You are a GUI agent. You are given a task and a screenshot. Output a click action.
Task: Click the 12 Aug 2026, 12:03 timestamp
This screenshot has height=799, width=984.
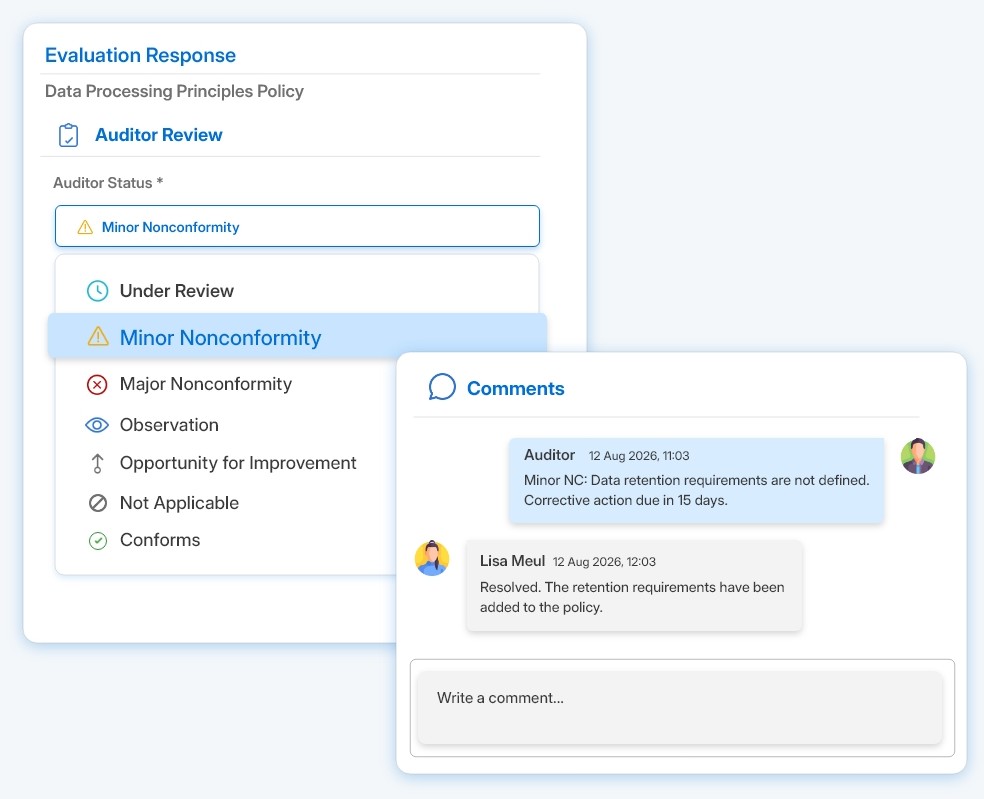[x=604, y=562]
